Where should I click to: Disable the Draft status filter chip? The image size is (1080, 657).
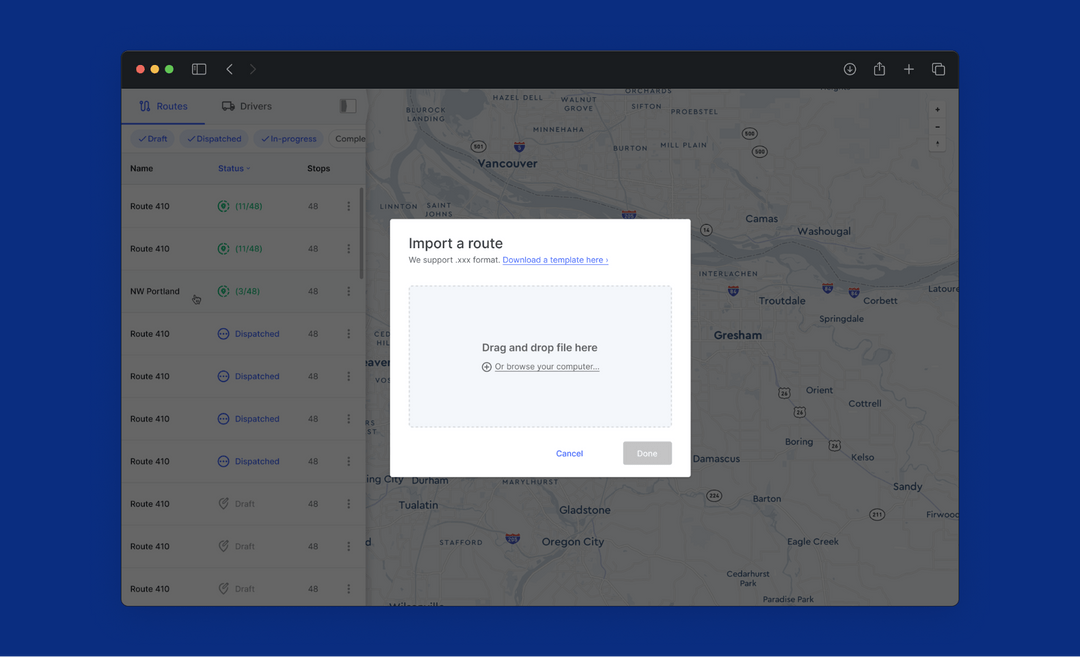coord(152,138)
